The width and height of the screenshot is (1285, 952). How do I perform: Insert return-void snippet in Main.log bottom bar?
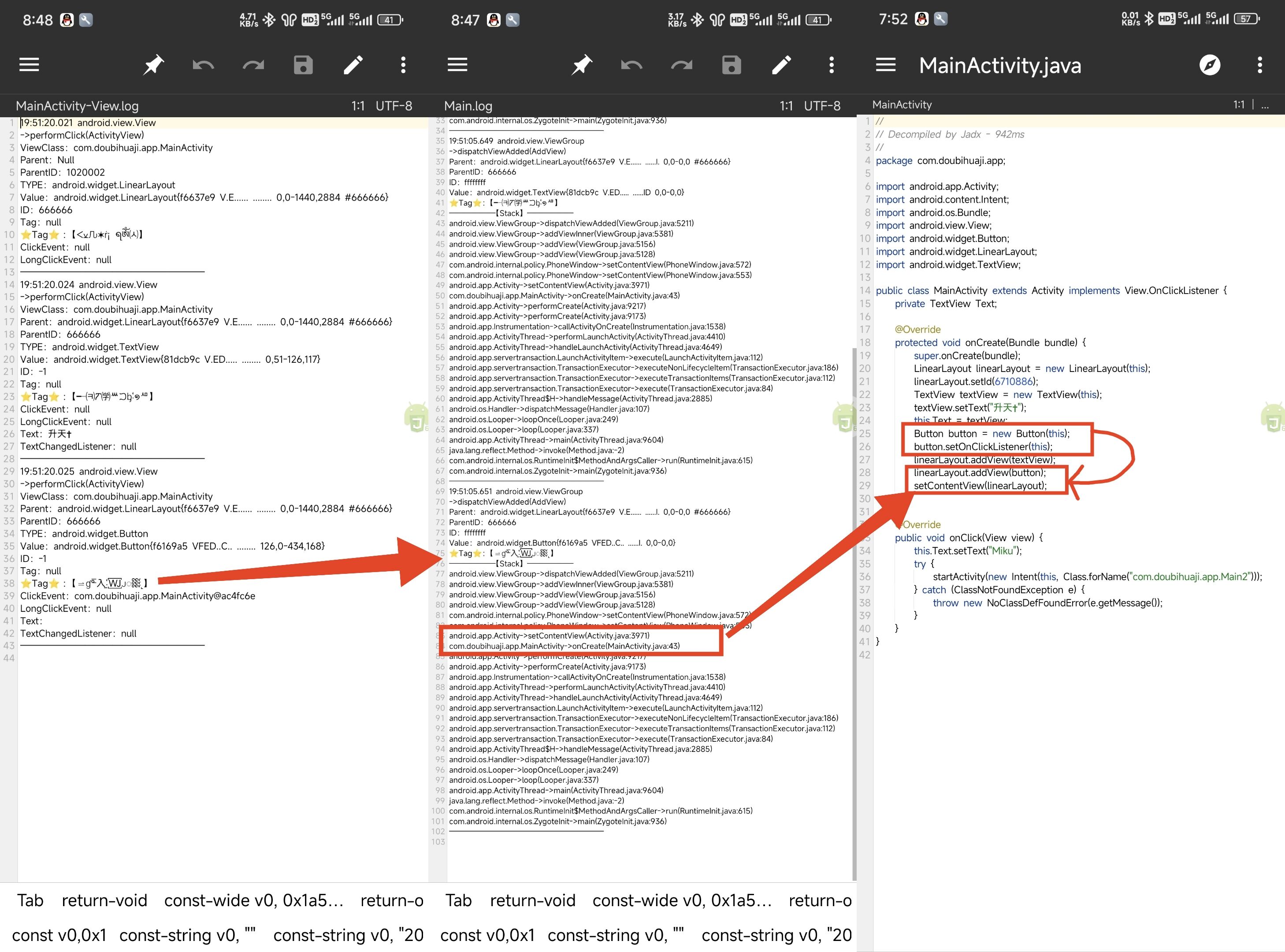tap(532, 900)
